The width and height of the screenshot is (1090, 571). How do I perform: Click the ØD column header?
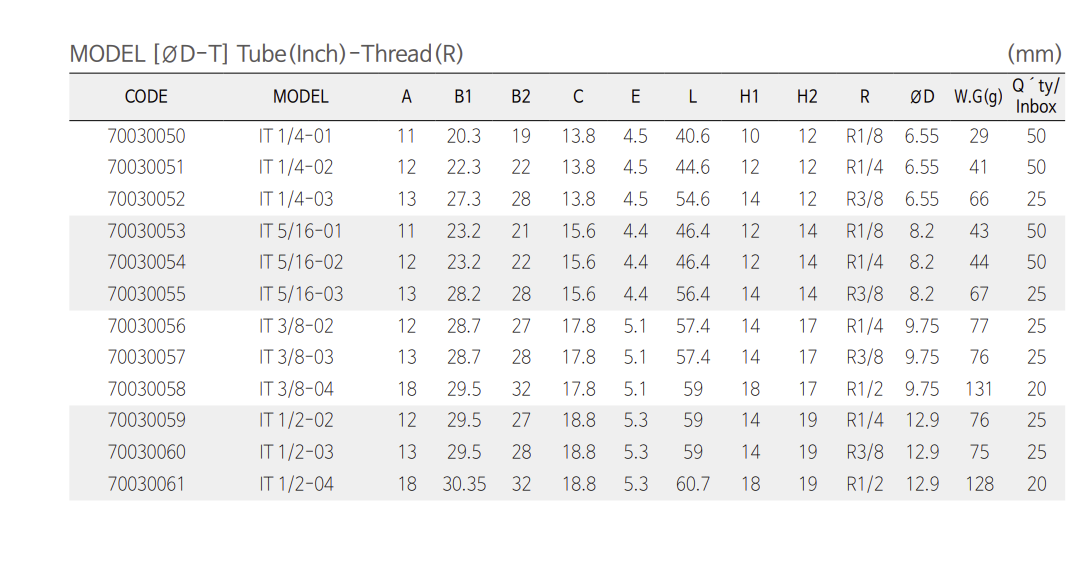click(921, 97)
